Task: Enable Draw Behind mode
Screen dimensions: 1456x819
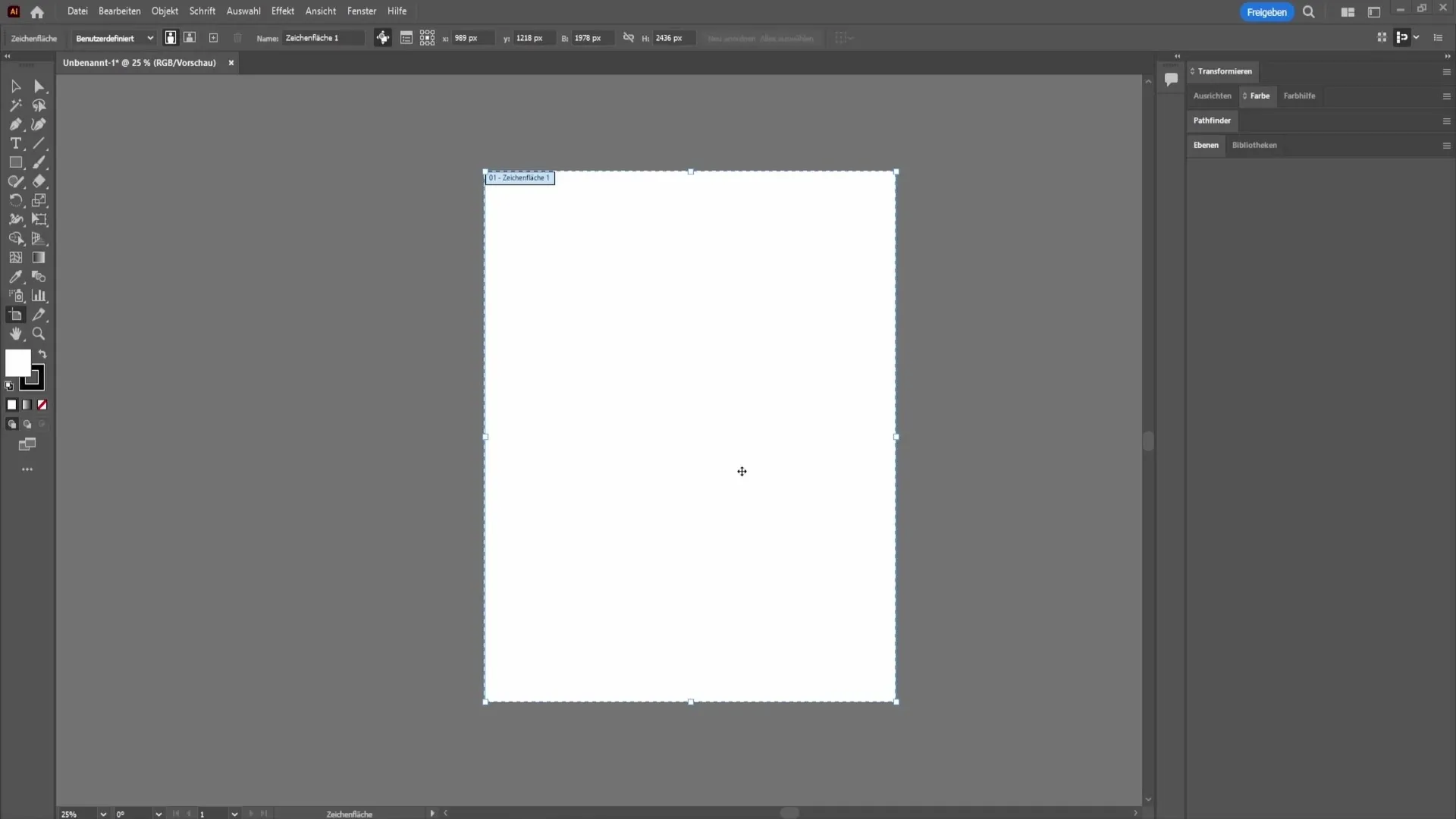Action: tap(27, 425)
